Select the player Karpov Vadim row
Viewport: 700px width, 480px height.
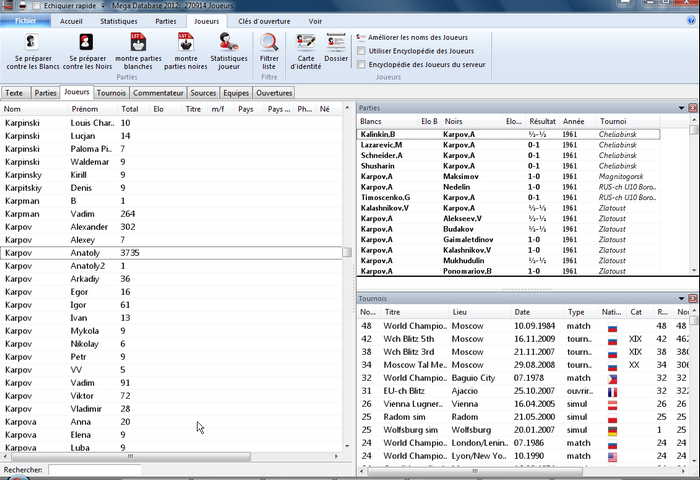(171, 383)
